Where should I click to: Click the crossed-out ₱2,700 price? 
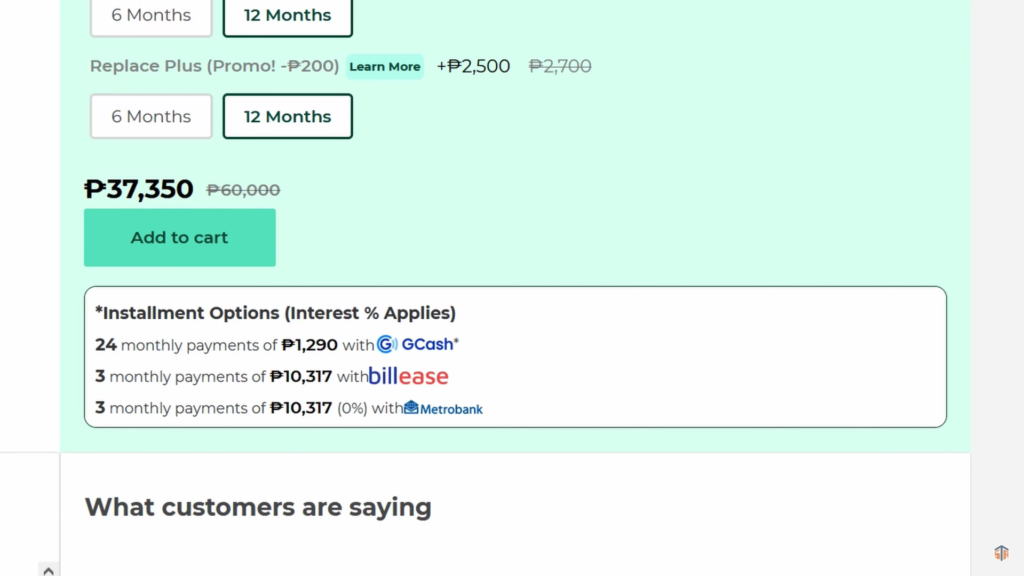point(560,66)
